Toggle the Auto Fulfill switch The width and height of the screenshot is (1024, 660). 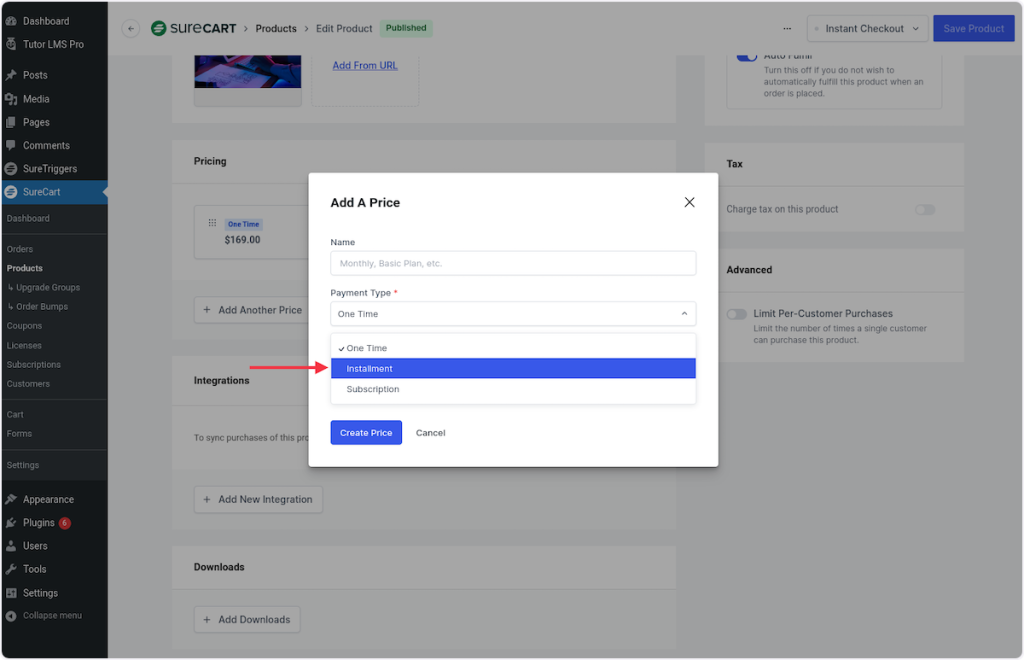pos(746,56)
